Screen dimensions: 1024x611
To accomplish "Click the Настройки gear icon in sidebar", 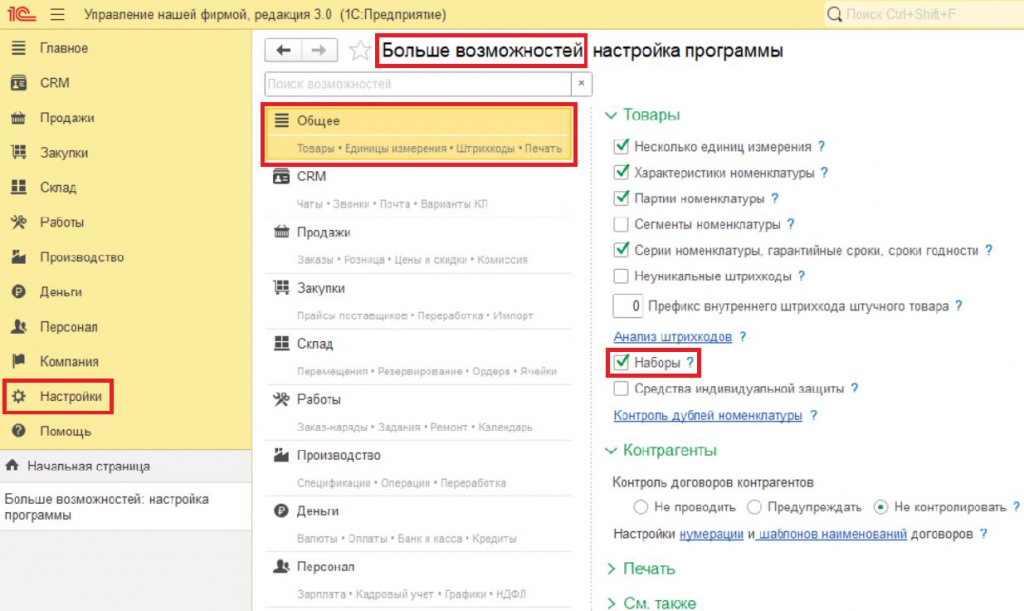I will point(18,396).
